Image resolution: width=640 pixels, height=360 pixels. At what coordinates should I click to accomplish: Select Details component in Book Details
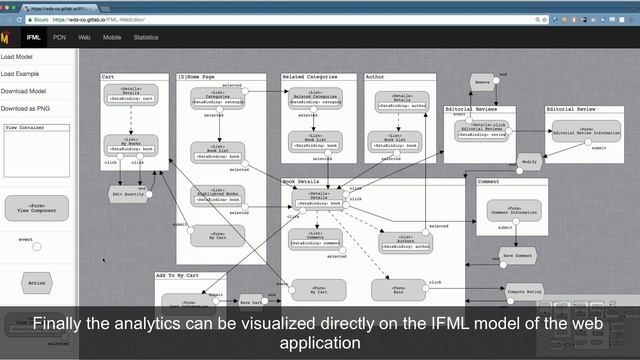click(x=319, y=199)
